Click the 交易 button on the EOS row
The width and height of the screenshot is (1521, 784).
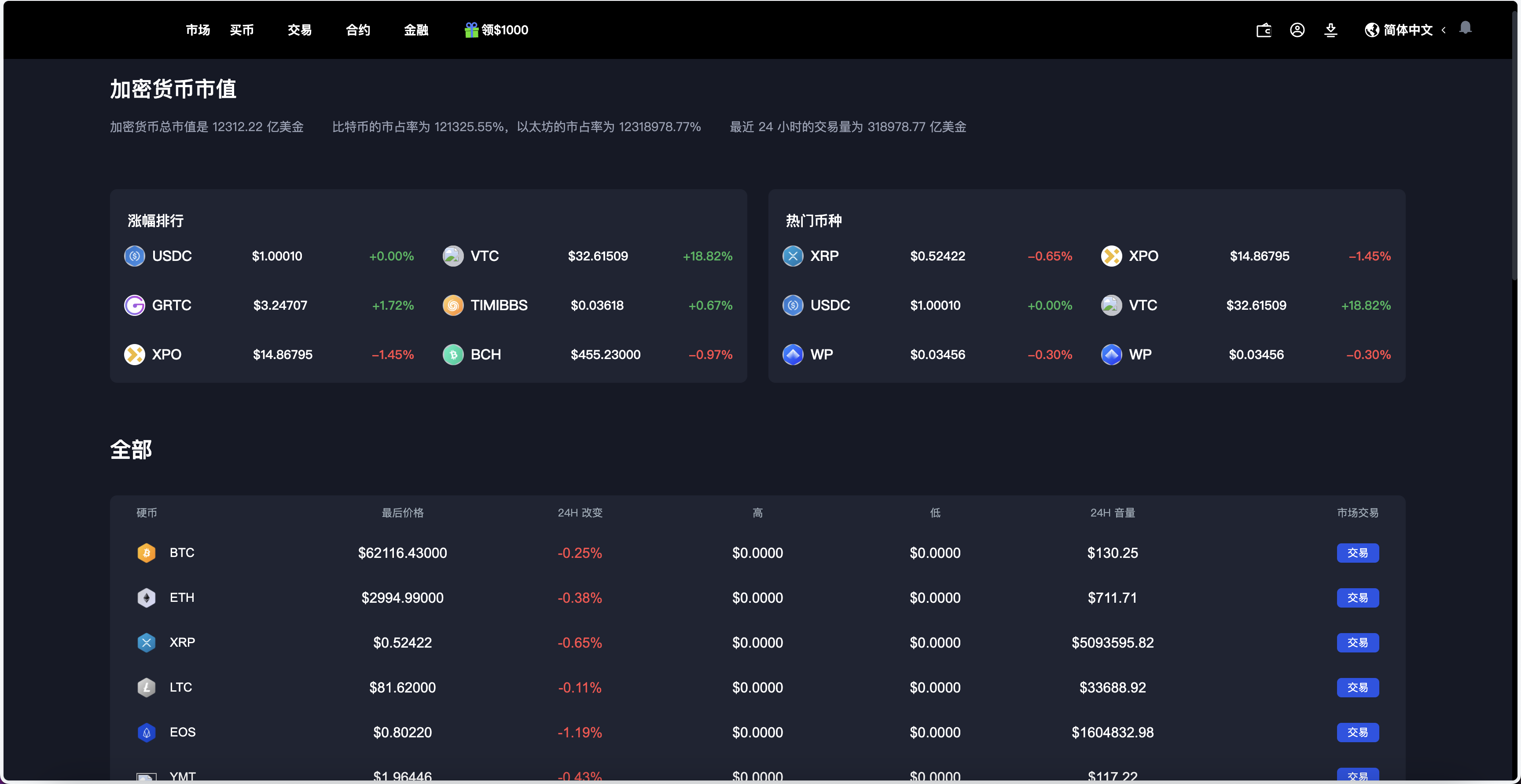tap(1357, 732)
